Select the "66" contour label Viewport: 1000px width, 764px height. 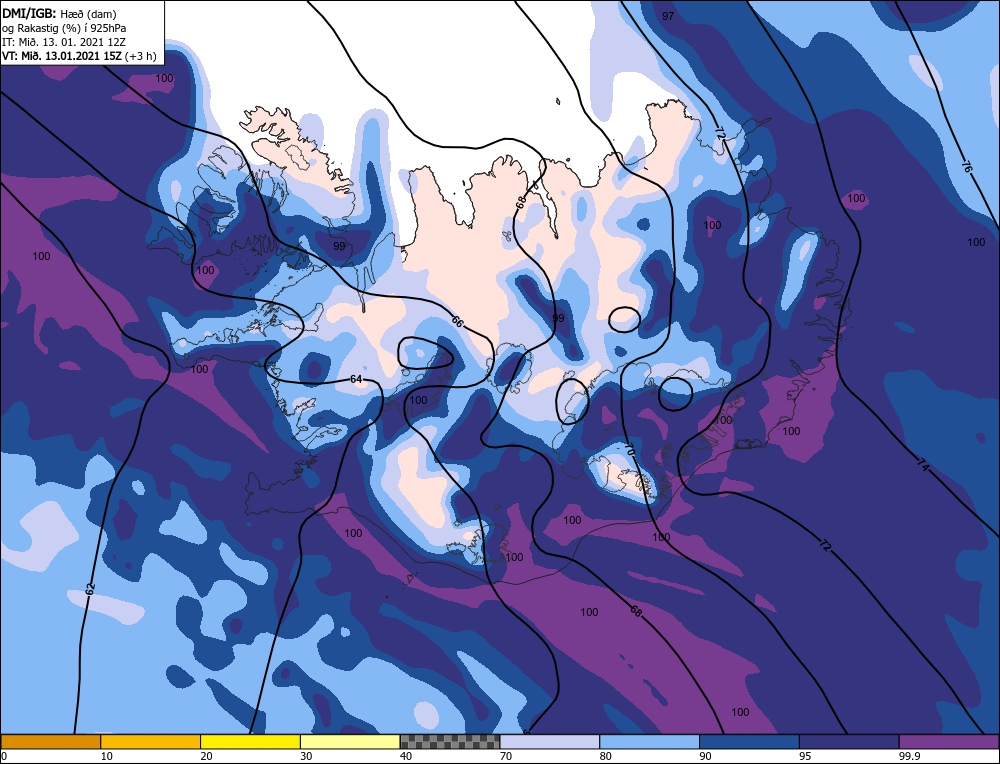coord(457,321)
